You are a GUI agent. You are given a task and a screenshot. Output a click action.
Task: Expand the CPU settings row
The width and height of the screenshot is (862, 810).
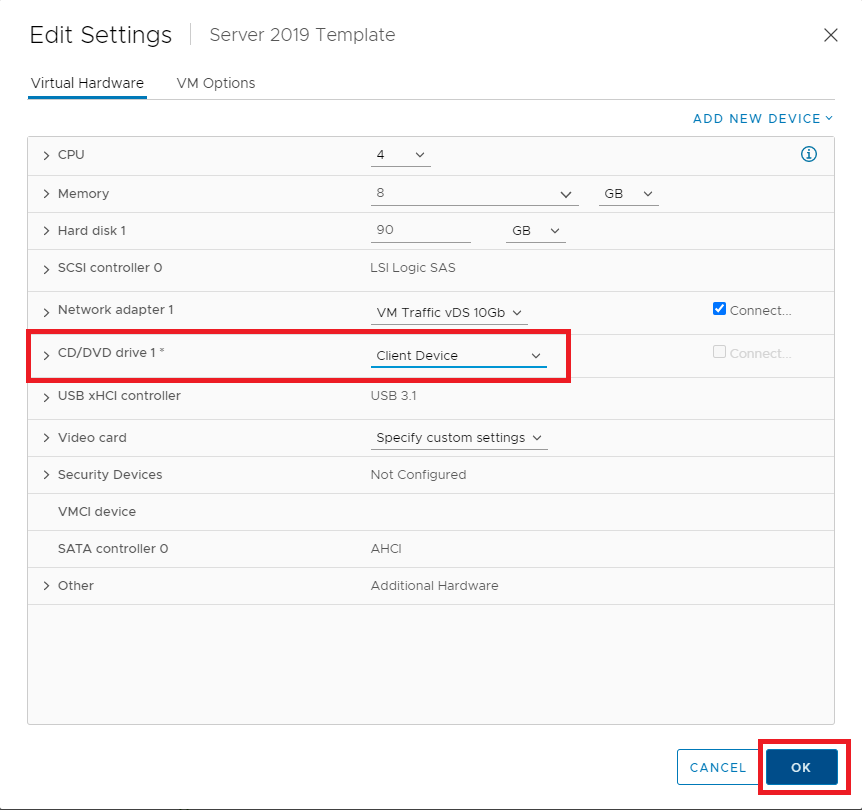click(46, 156)
